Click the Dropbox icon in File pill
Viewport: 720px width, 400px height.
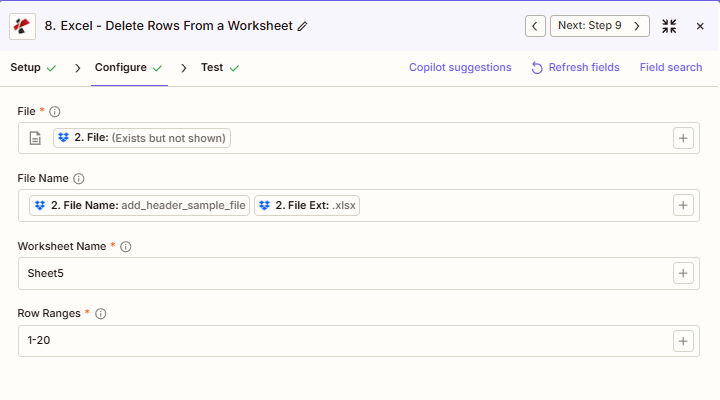click(x=63, y=138)
